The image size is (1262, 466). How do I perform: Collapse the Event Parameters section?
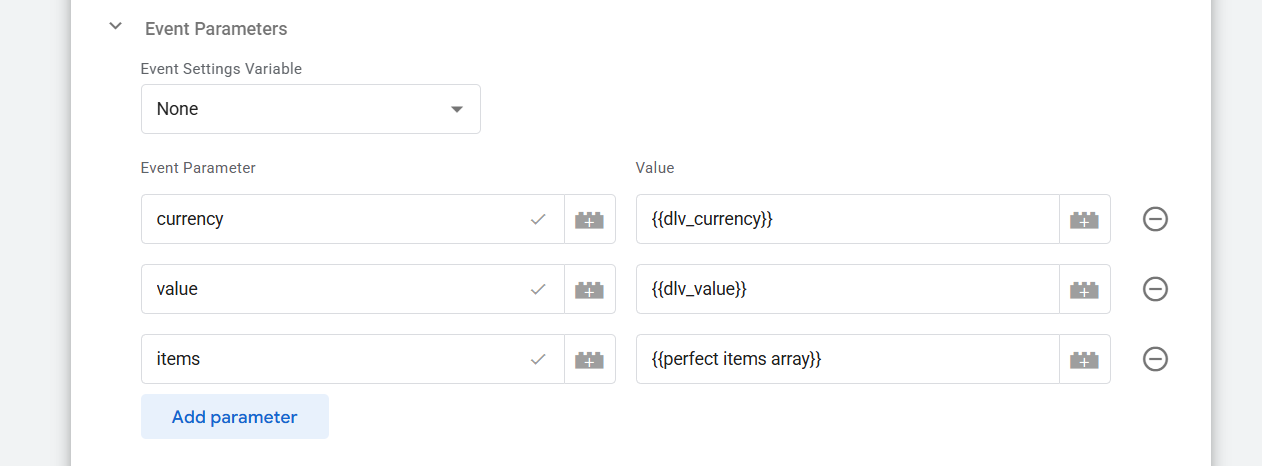pos(115,27)
